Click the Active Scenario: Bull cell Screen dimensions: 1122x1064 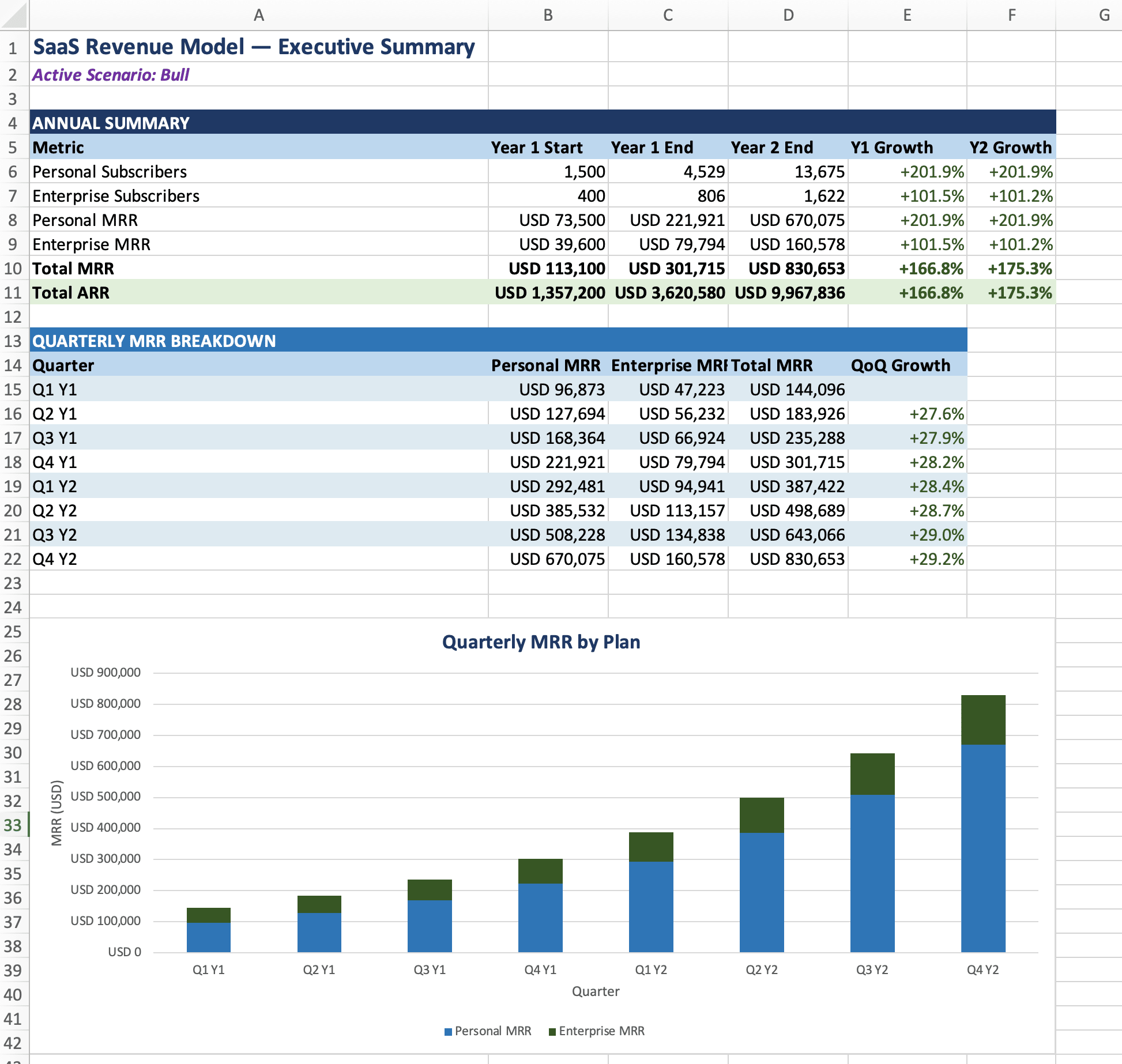coord(111,75)
